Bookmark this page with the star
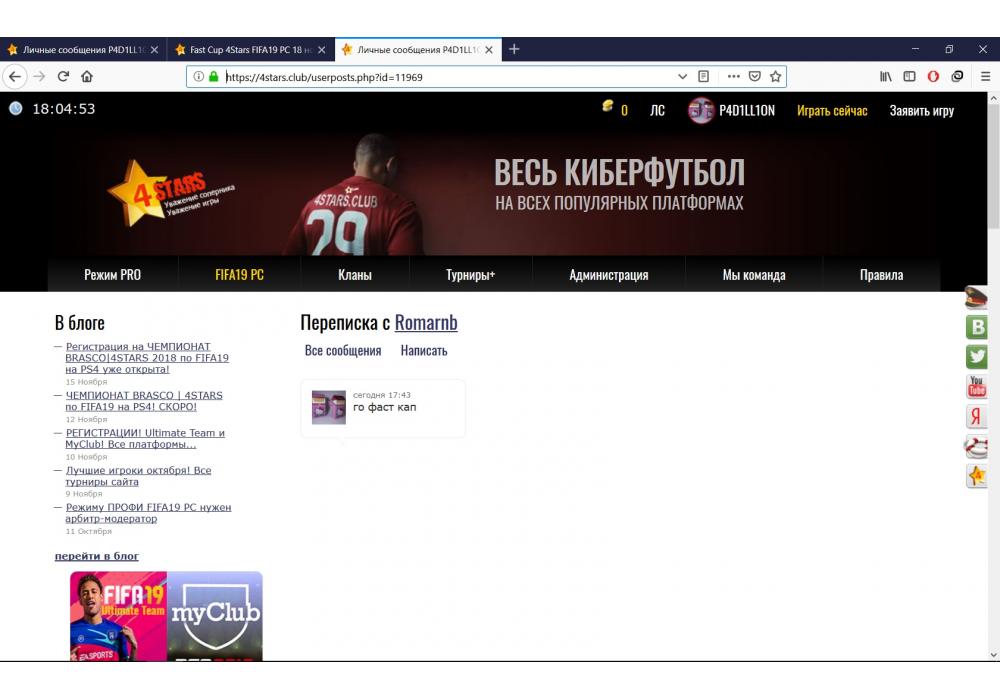Viewport: 1000px width, 700px height. pos(776,77)
